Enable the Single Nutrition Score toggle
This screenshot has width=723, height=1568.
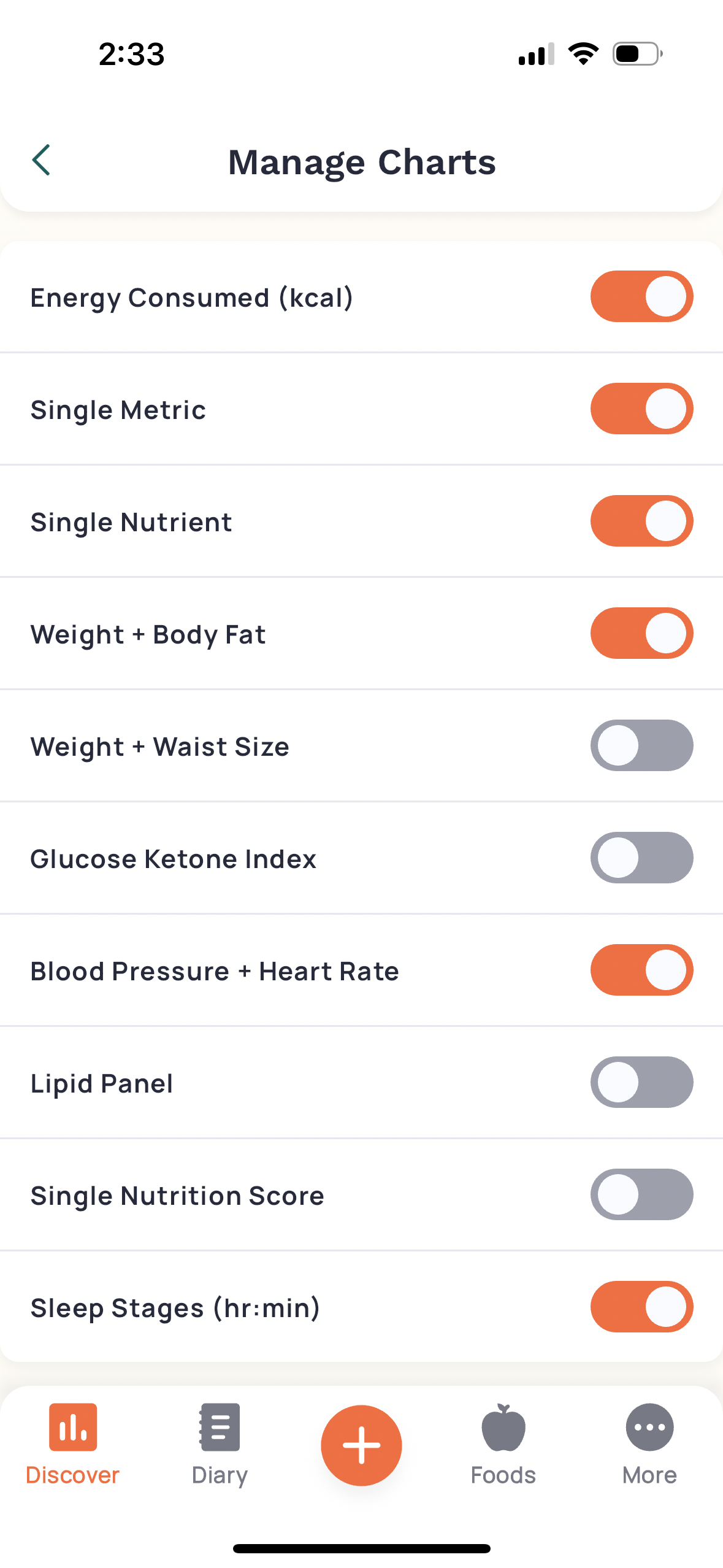click(x=641, y=1194)
